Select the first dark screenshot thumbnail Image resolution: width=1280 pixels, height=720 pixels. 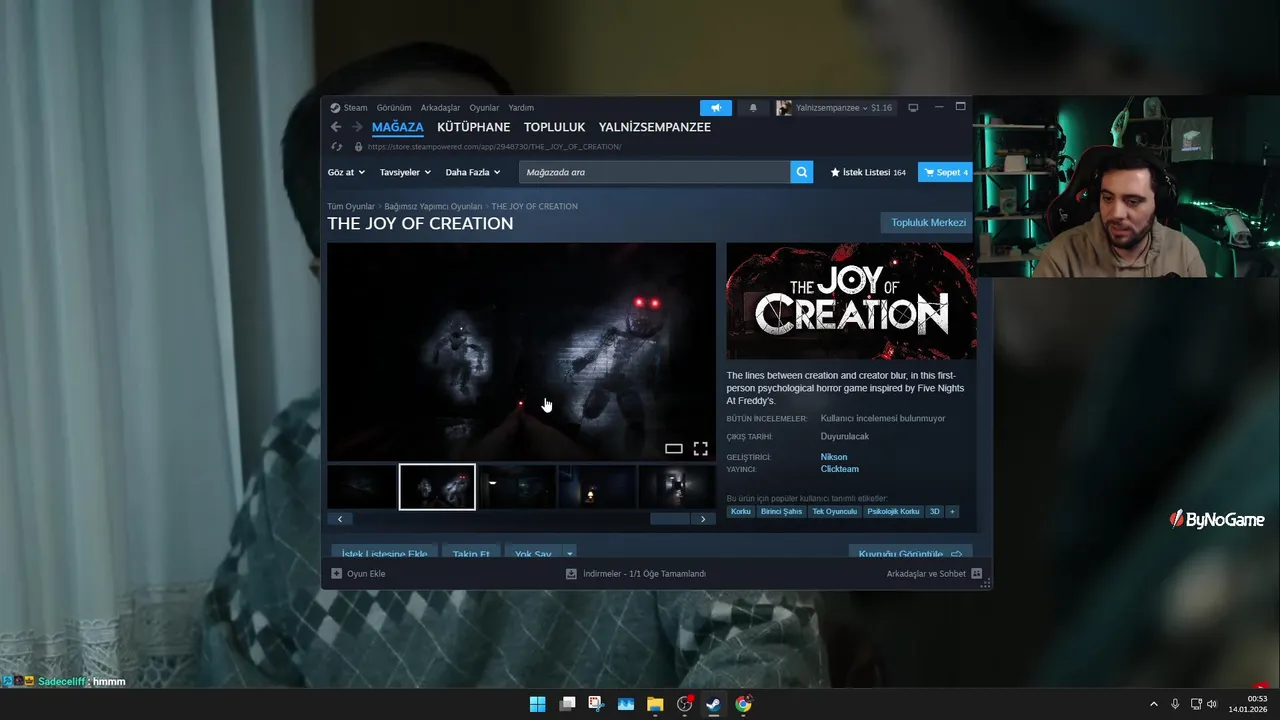click(361, 487)
